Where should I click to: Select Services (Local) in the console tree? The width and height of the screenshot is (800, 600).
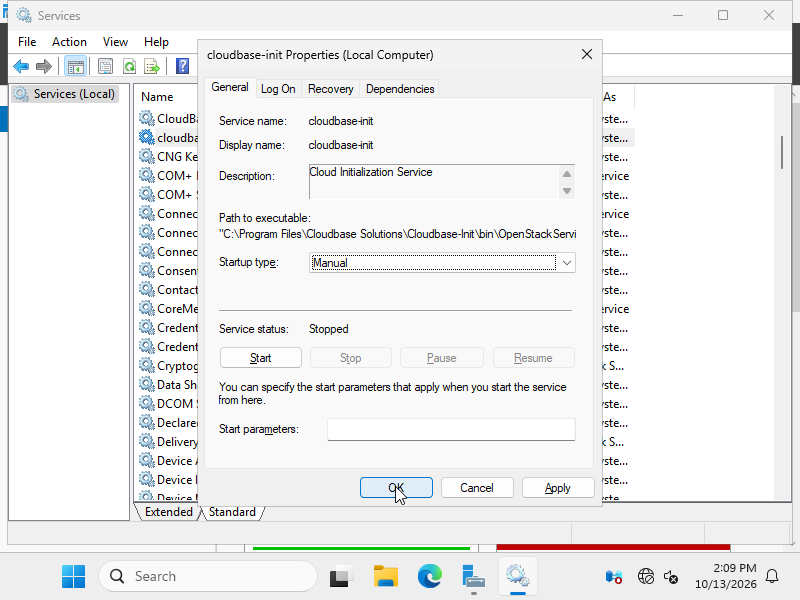[x=65, y=94]
